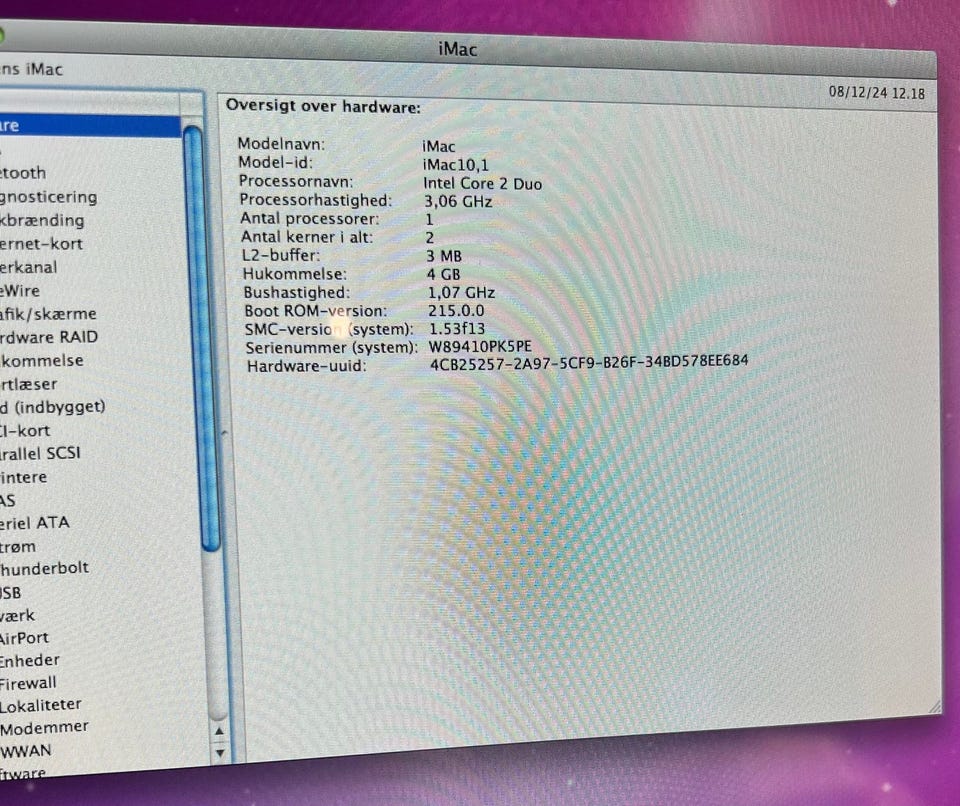The height and width of the screenshot is (806, 960).
Task: Open the USB sidebar entry
Action: tap(10, 592)
